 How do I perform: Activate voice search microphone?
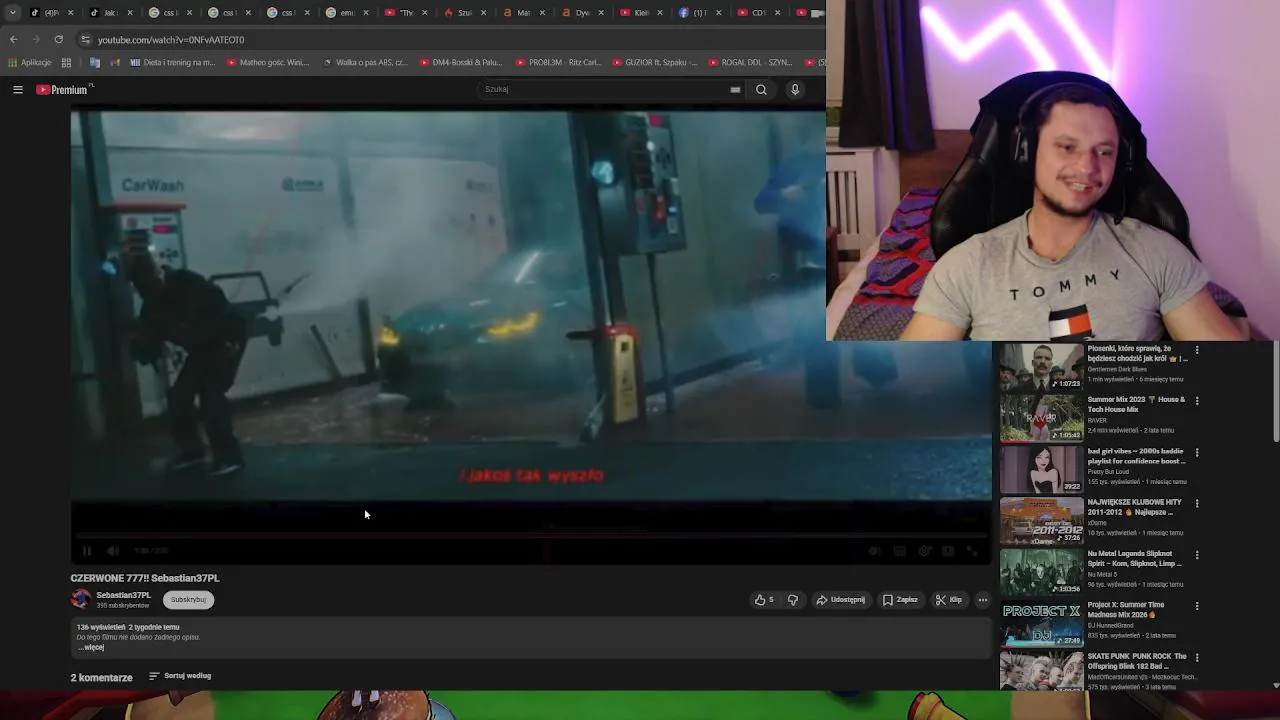coord(795,89)
